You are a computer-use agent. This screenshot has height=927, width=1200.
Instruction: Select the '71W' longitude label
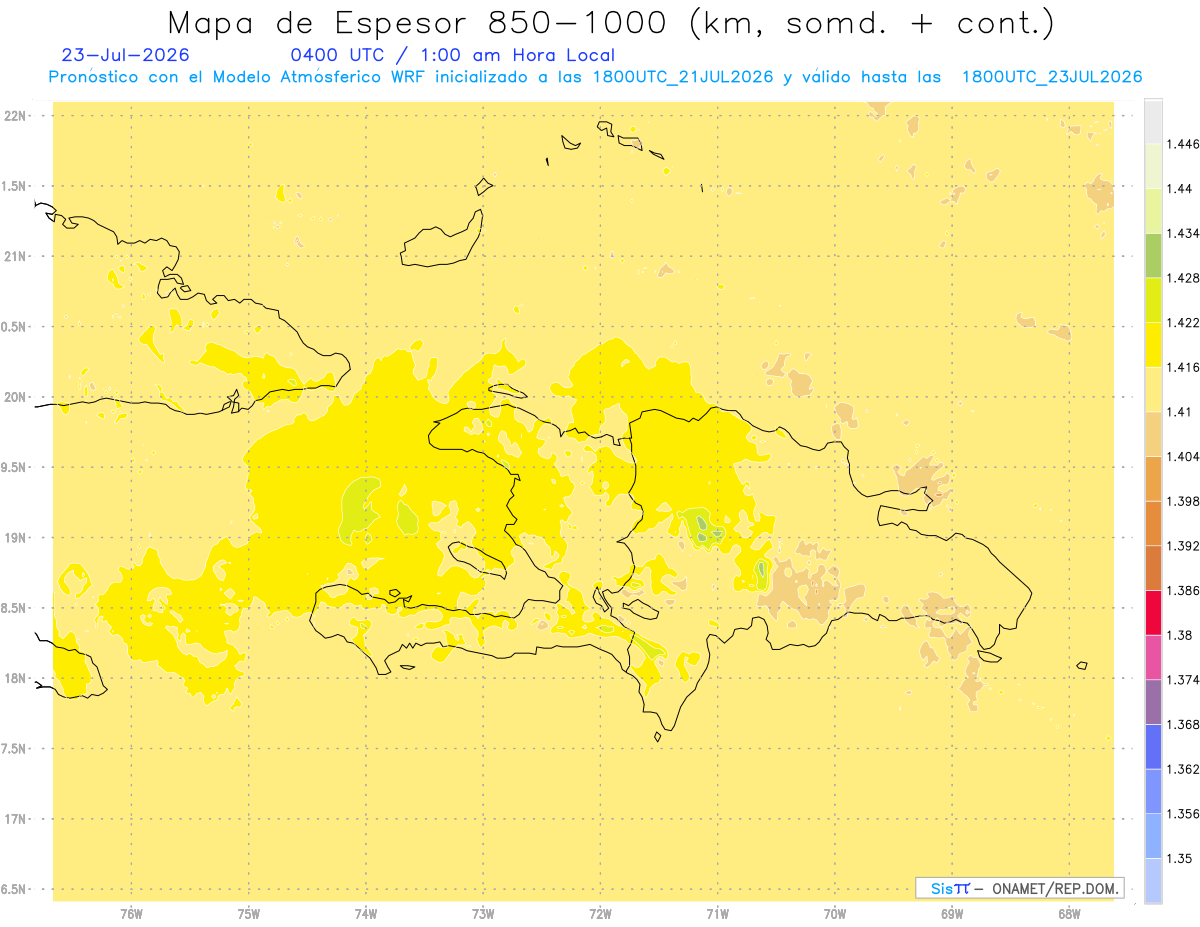tap(717, 914)
